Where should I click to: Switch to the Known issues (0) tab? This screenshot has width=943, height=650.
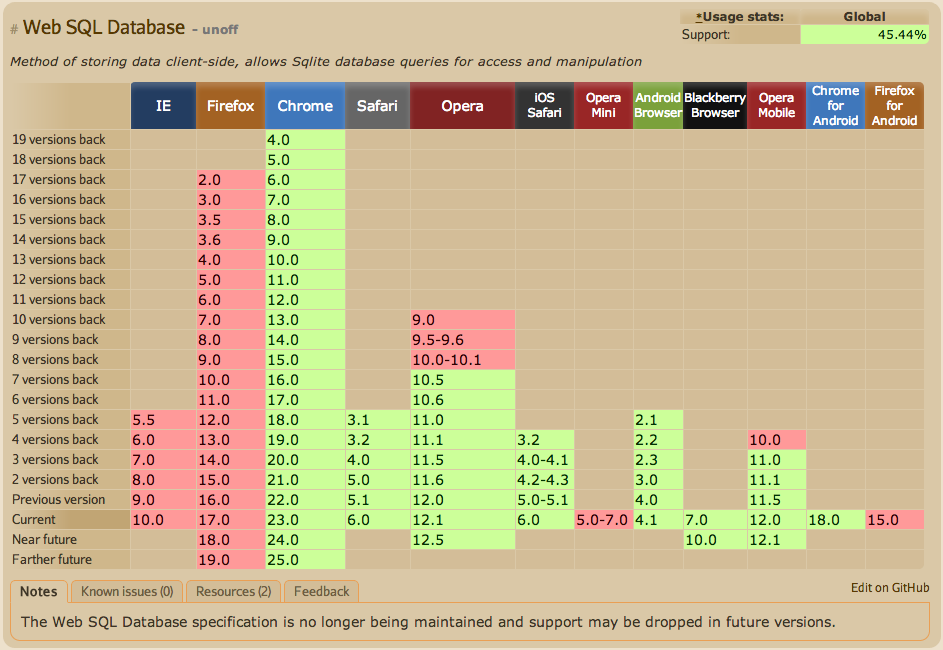coord(127,591)
